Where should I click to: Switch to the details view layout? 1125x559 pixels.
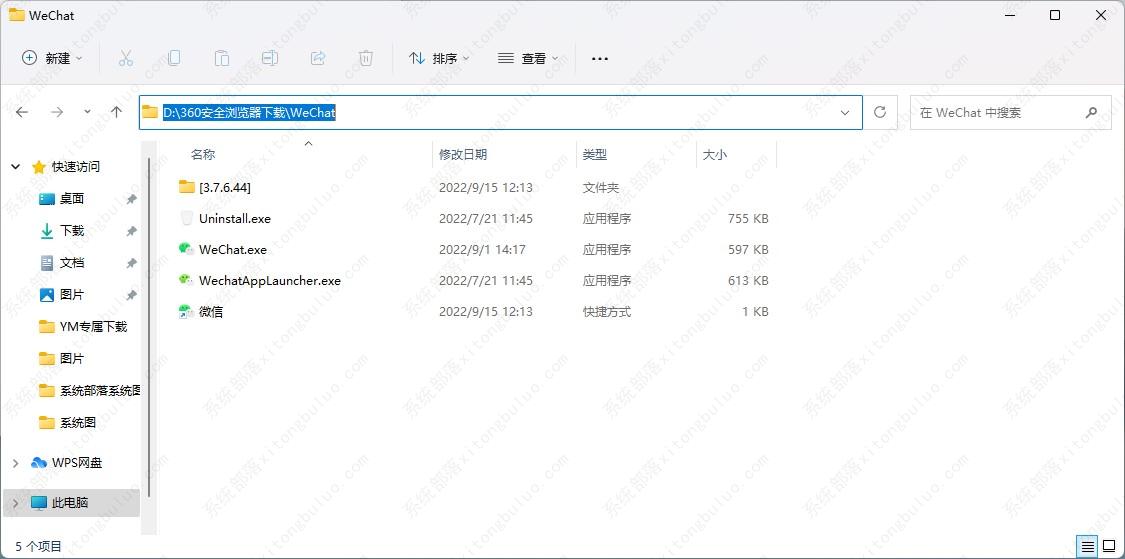coord(1088,546)
